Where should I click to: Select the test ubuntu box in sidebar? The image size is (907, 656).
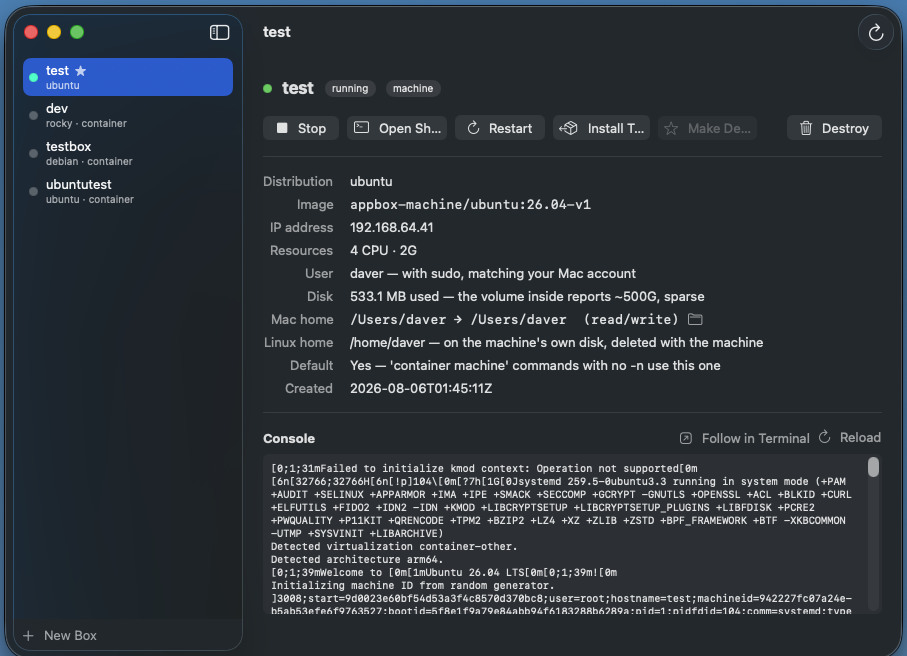pyautogui.click(x=128, y=77)
